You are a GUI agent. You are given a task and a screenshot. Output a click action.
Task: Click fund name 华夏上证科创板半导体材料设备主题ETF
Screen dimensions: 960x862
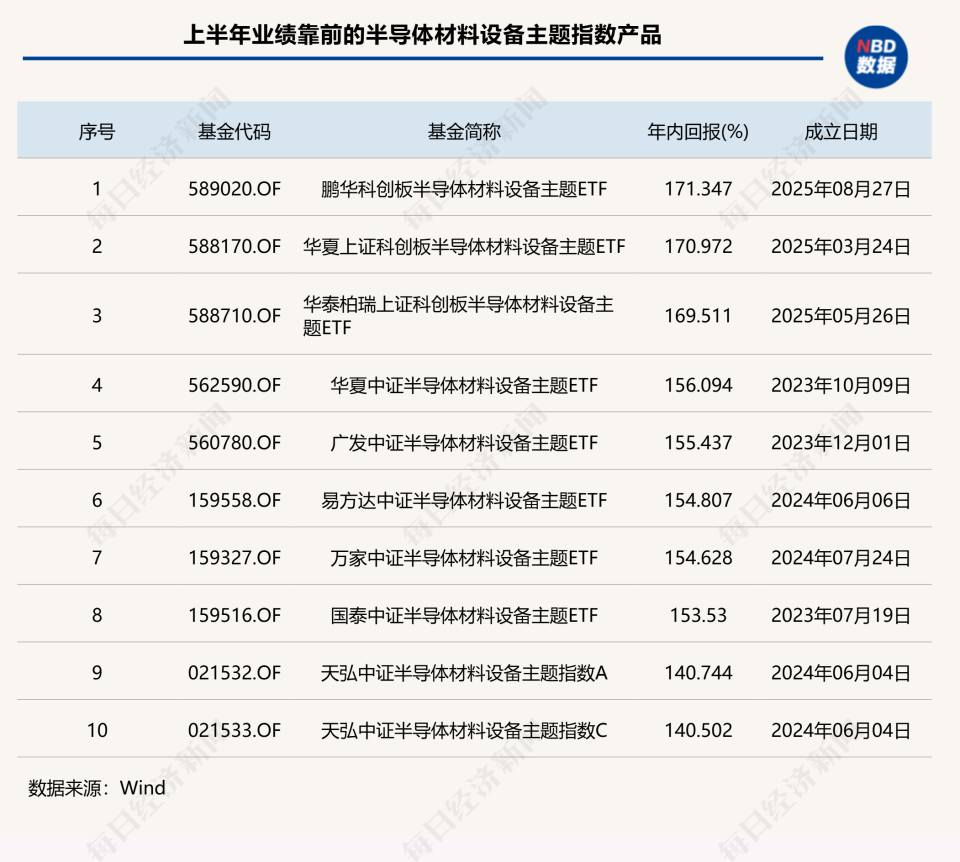[464, 247]
